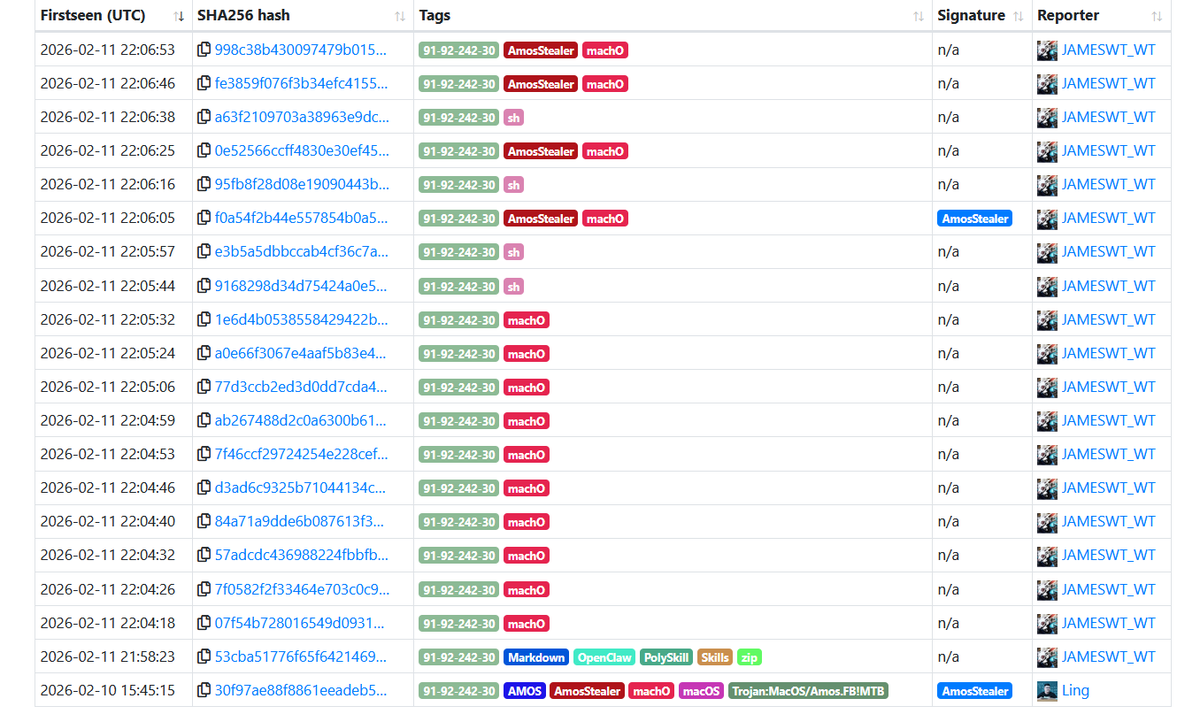Click the copy icon beside hash fe3859f076f3b34efc4155
1200x714 pixels.
204,83
